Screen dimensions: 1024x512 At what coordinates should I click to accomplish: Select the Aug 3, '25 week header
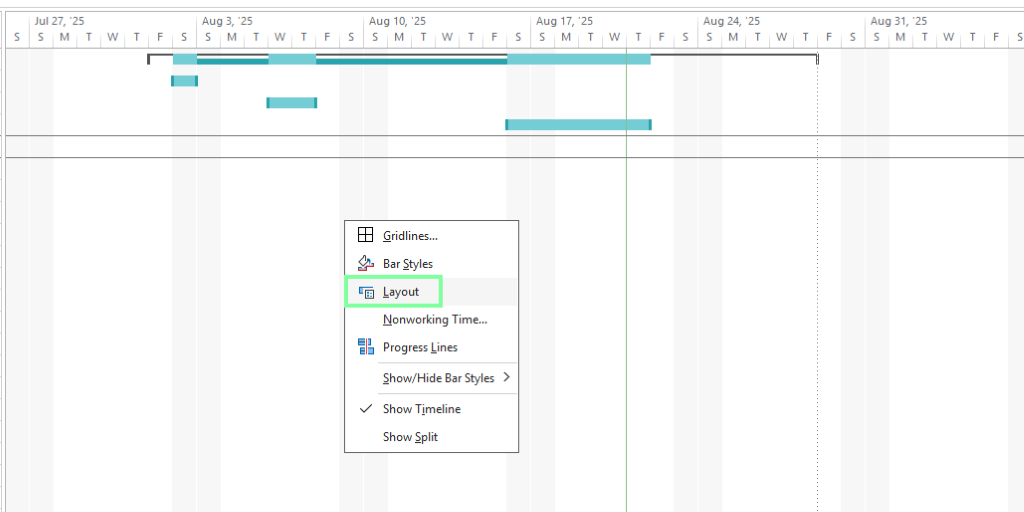pyautogui.click(x=227, y=21)
